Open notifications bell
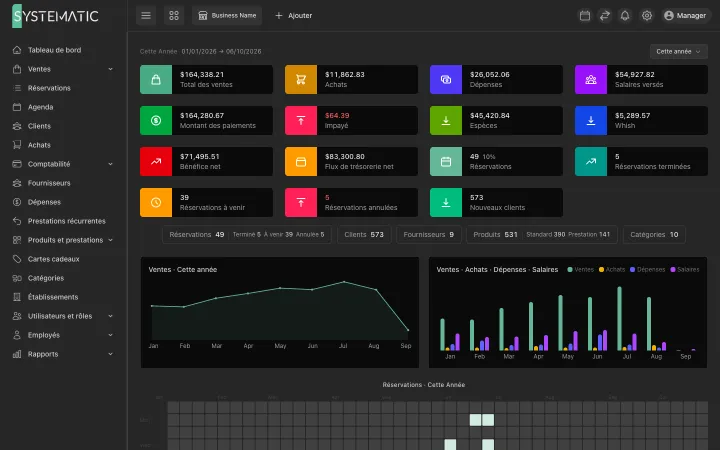Viewport: 720px width, 450px height. tap(625, 16)
